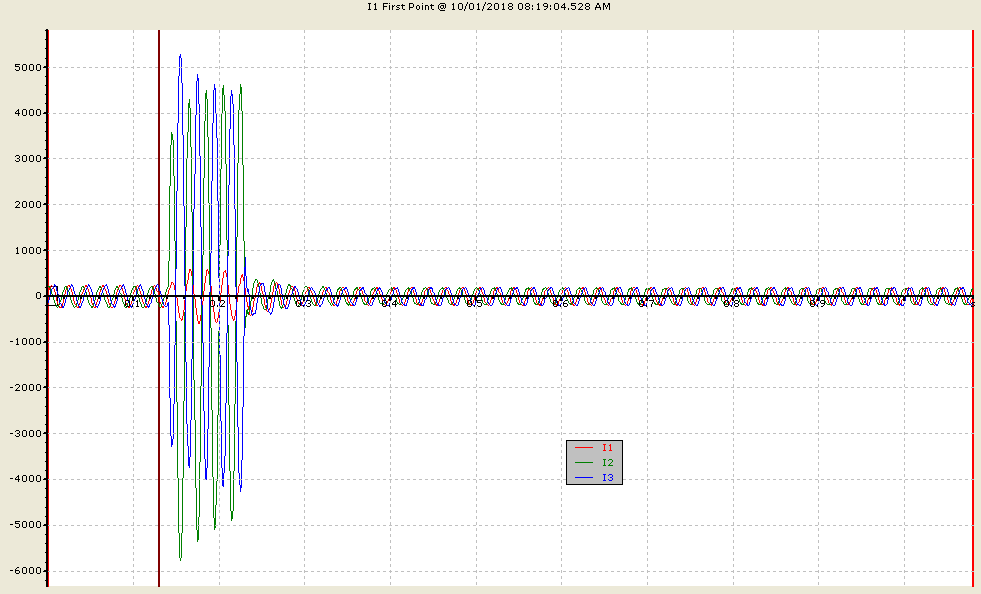Click the 5000 y-axis label
The image size is (981, 594).
point(28,68)
